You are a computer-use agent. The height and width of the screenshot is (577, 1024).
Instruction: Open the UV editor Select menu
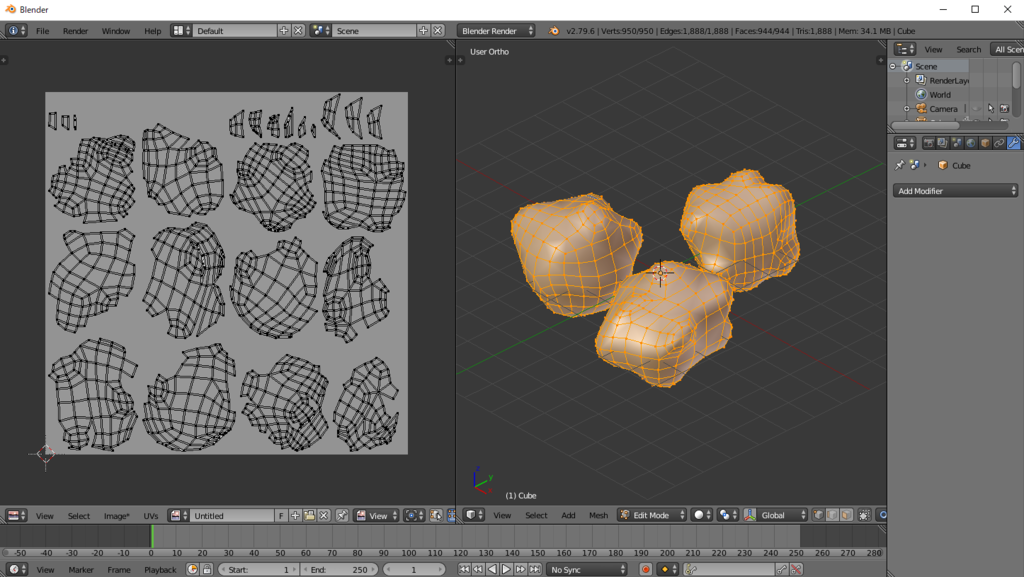click(79, 516)
